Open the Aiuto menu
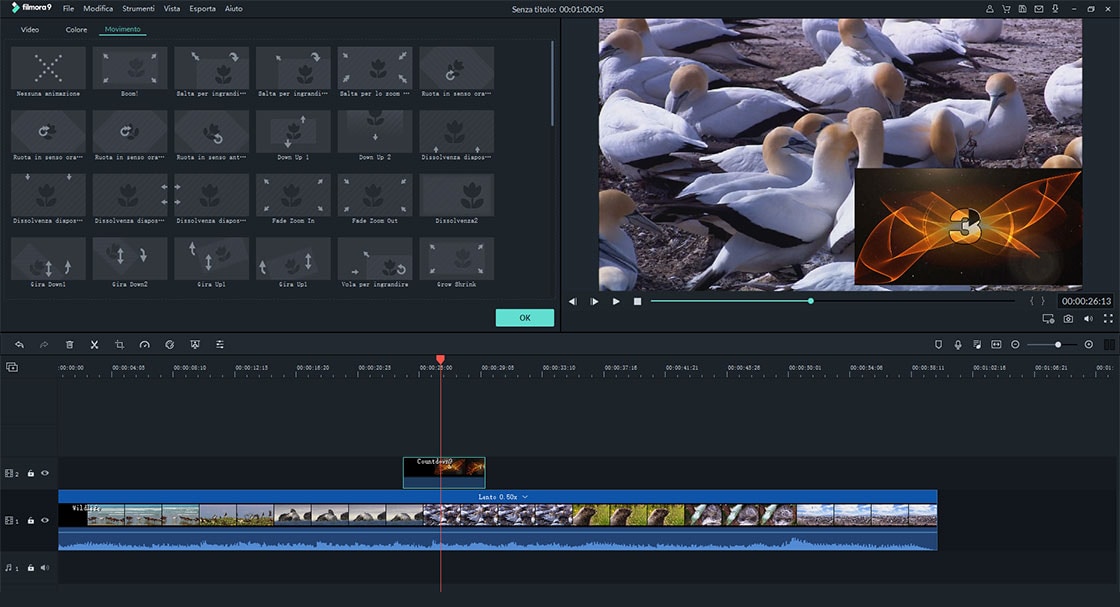 (x=234, y=9)
